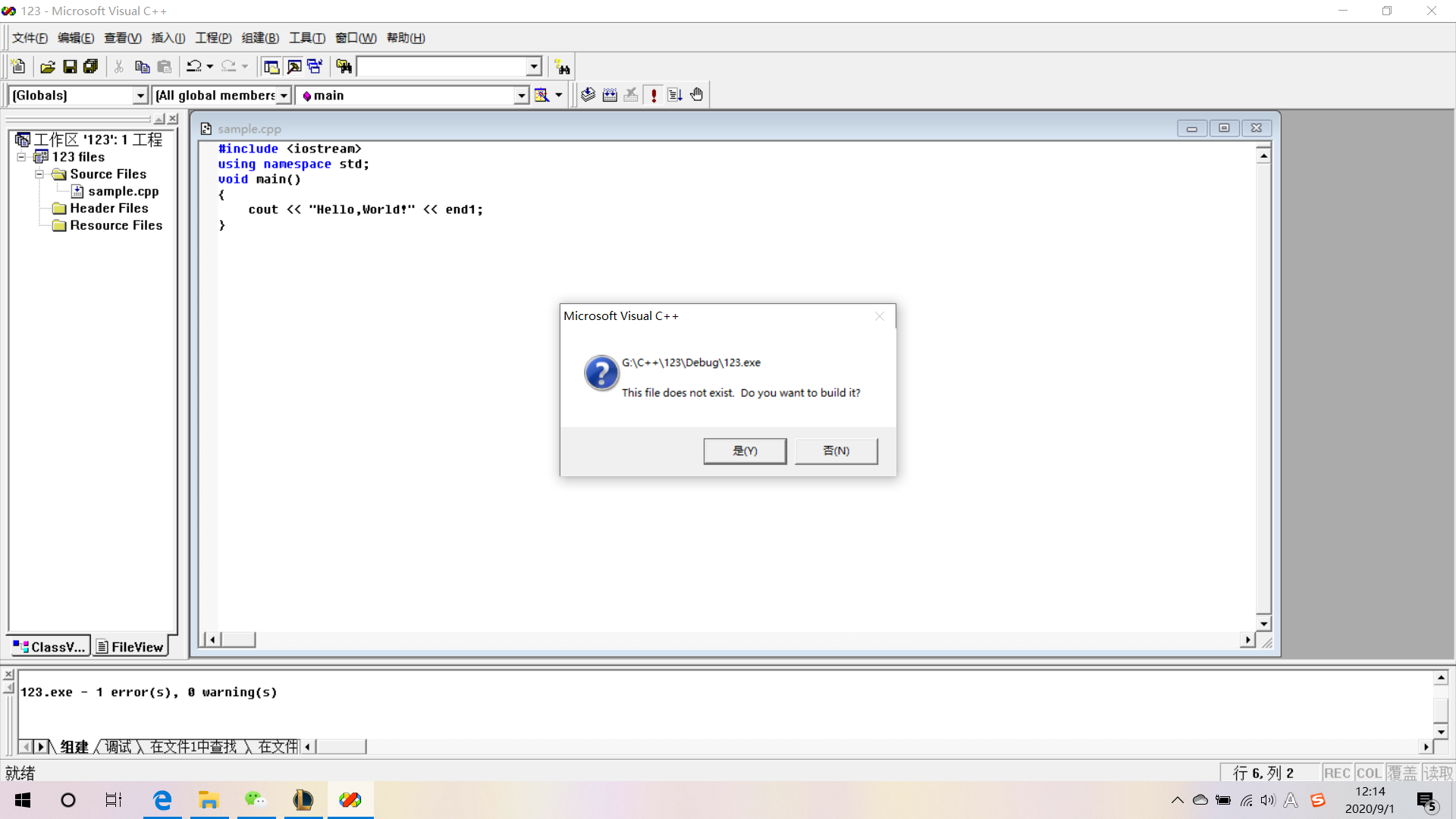Screen dimensions: 1456x819
Task: Click the Copy toolbar icon
Action: (142, 67)
